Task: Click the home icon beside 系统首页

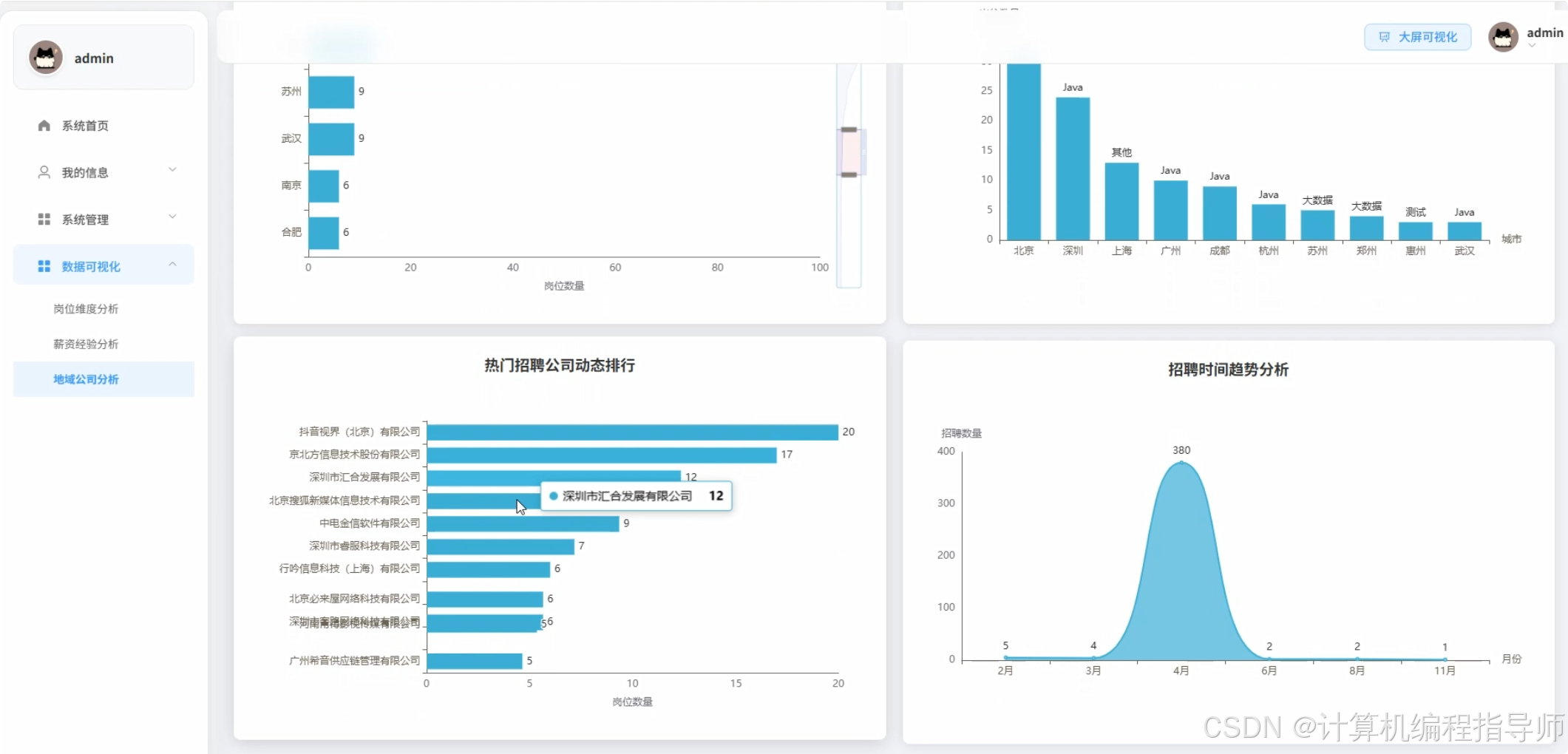Action: point(44,126)
